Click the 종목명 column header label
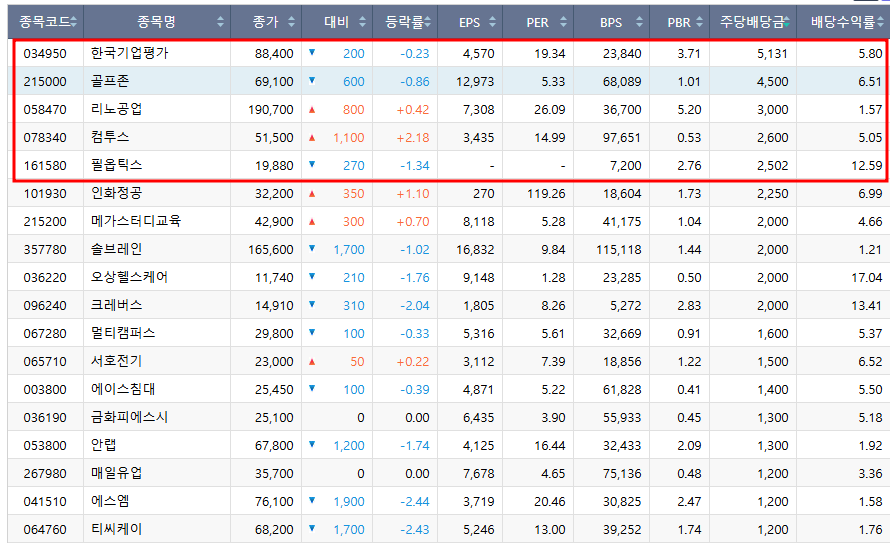The width and height of the screenshot is (890, 543). pyautogui.click(x=156, y=22)
